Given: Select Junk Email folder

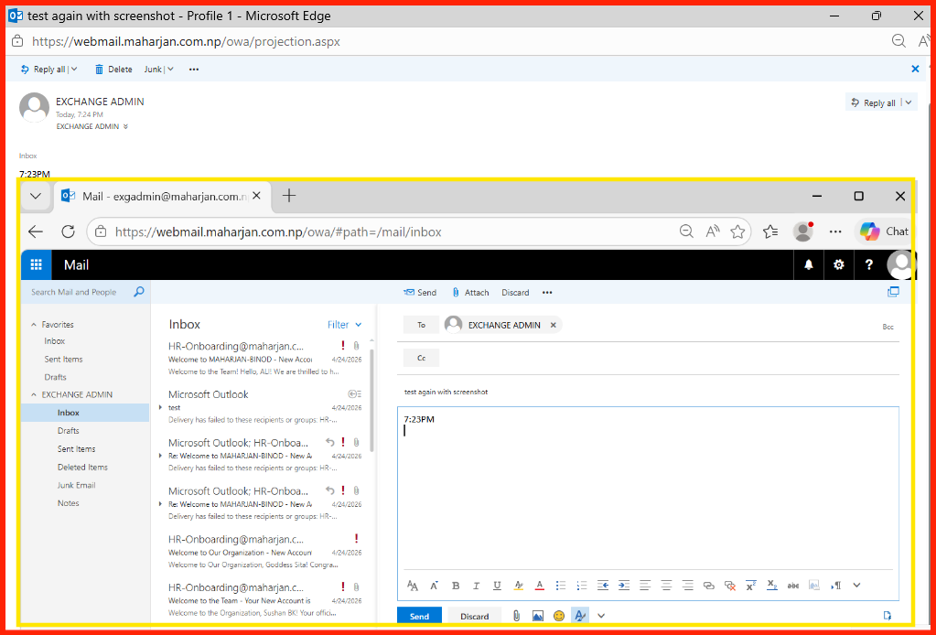Looking at the screenshot, I should 76,485.
